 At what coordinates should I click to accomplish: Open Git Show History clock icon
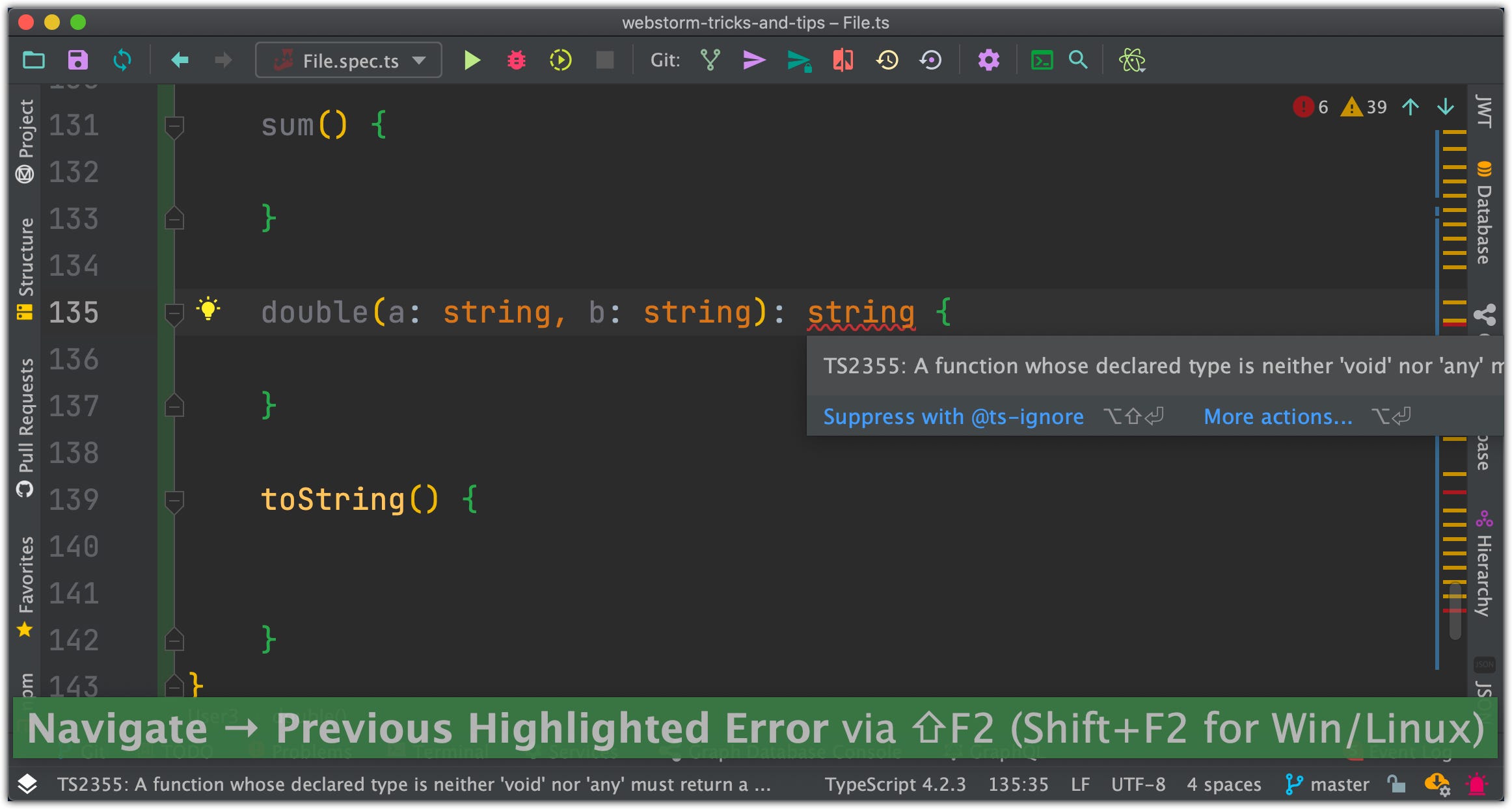click(x=887, y=60)
